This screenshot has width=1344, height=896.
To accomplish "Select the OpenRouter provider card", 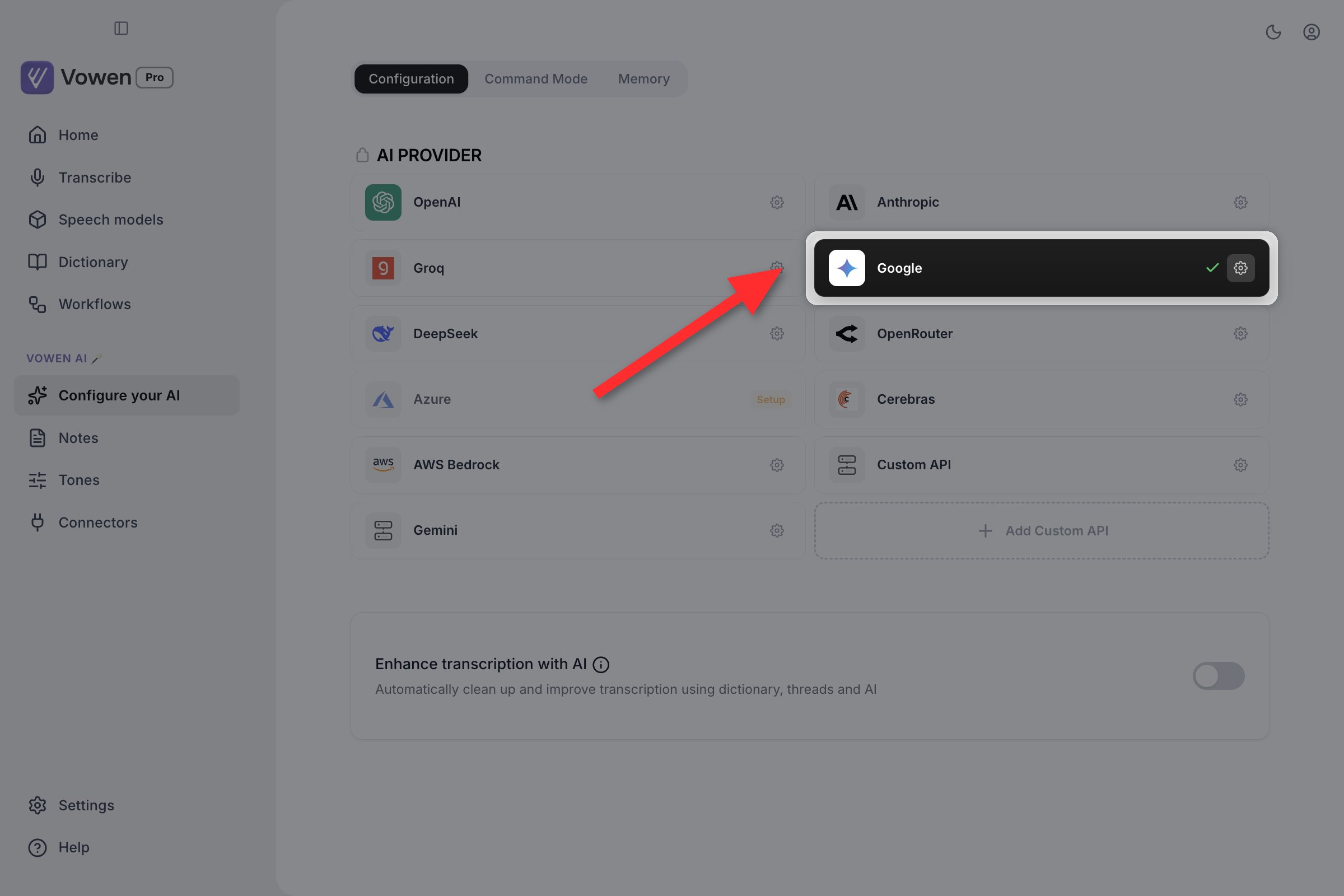I will coord(1041,334).
